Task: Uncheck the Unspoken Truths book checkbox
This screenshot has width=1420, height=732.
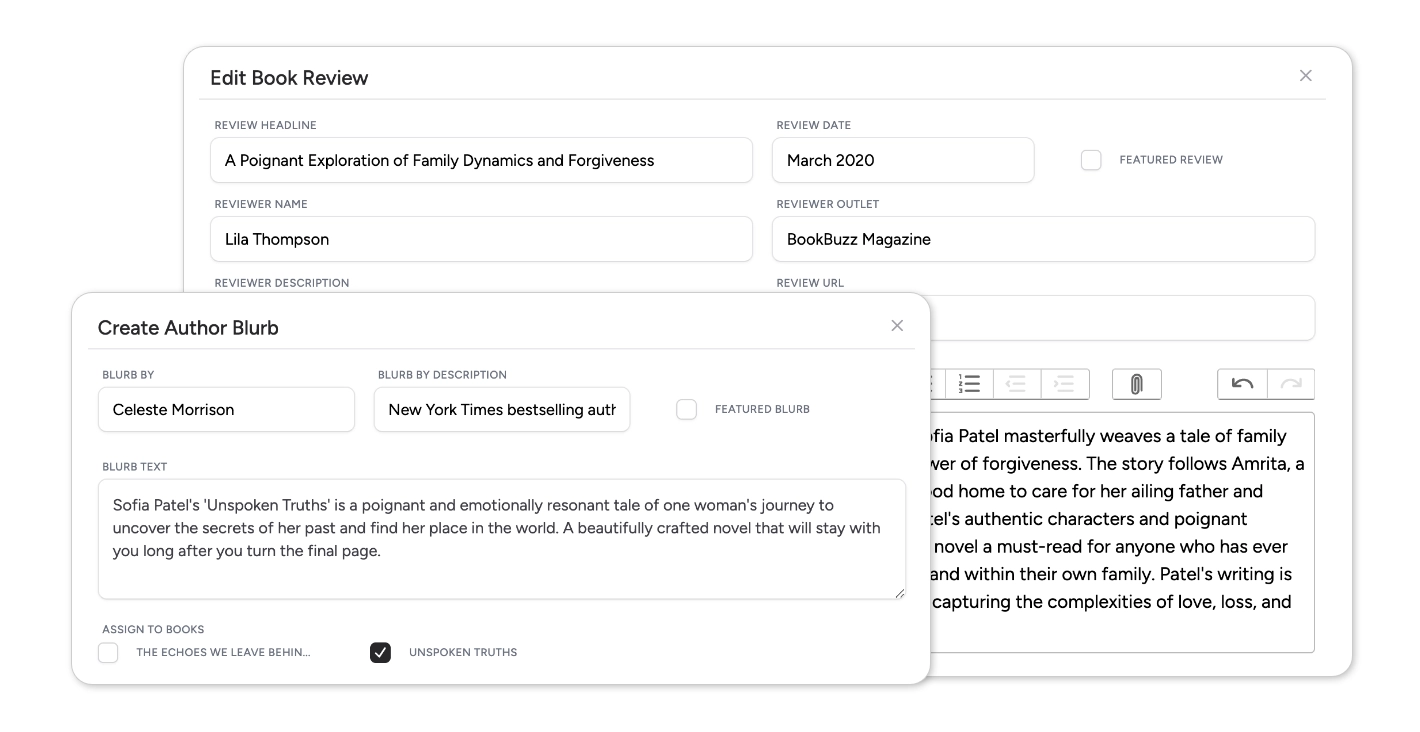Action: coord(380,653)
